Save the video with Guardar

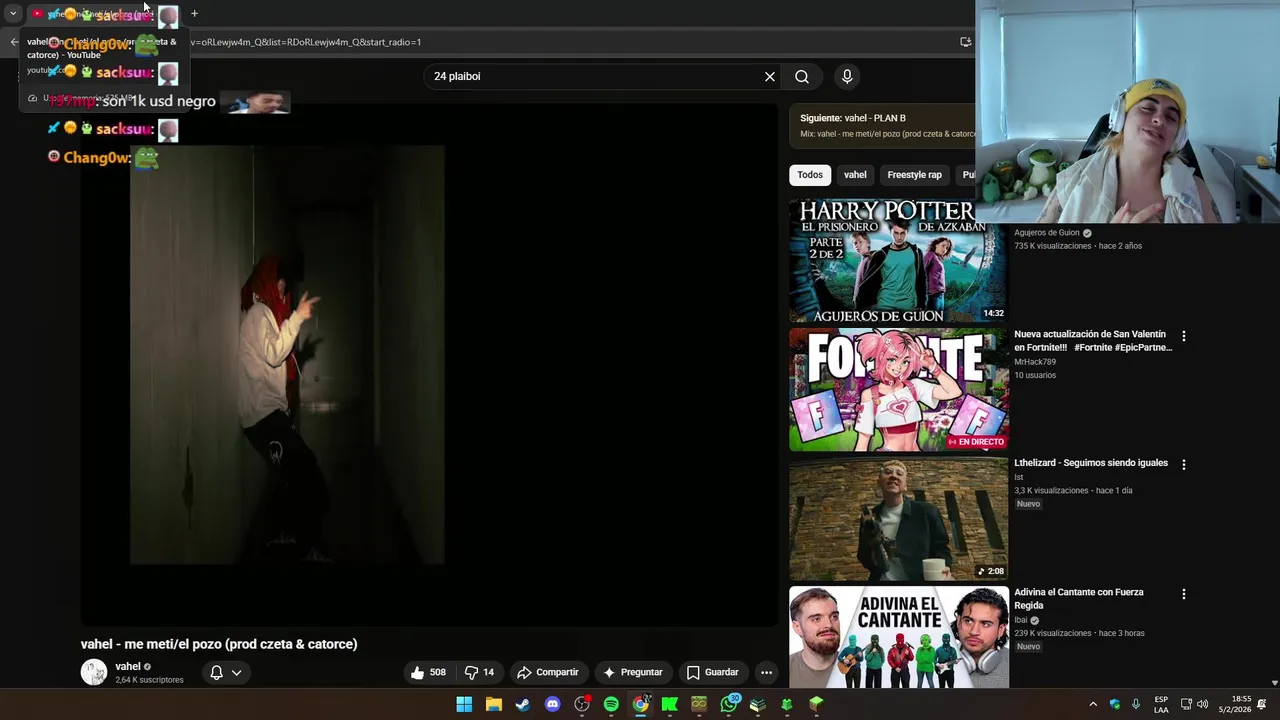click(x=712, y=672)
